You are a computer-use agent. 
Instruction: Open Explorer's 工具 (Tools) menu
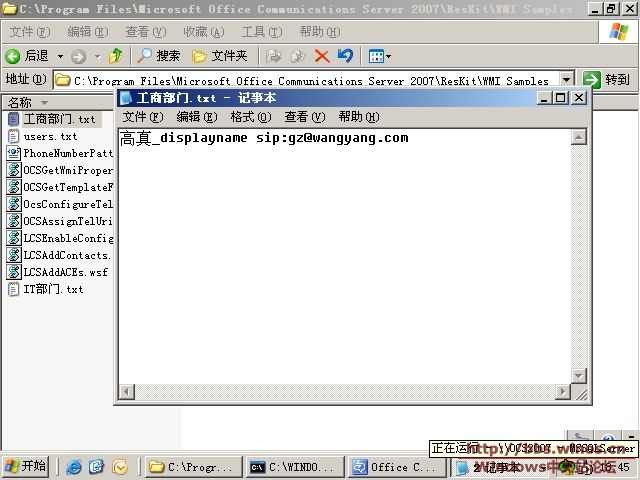tap(260, 32)
